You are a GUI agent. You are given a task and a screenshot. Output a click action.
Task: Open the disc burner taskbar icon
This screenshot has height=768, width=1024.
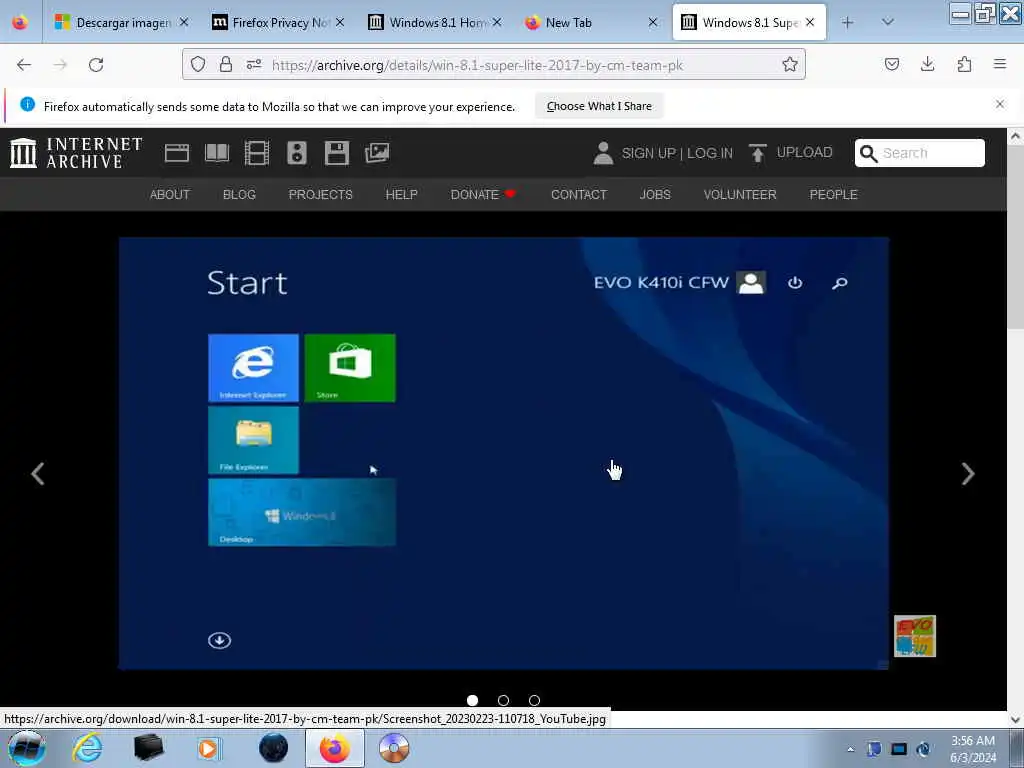[394, 748]
